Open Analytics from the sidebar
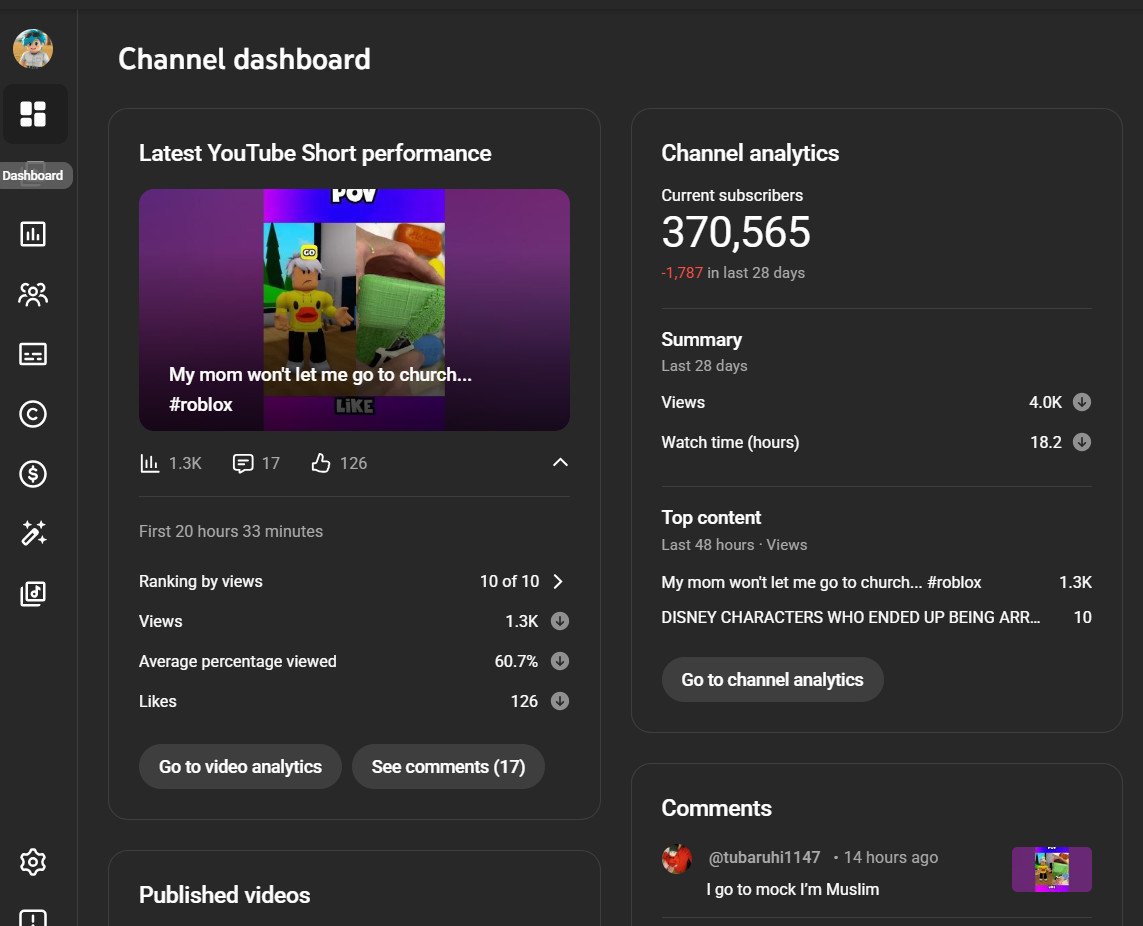Image resolution: width=1143 pixels, height=926 pixels. tap(34, 233)
